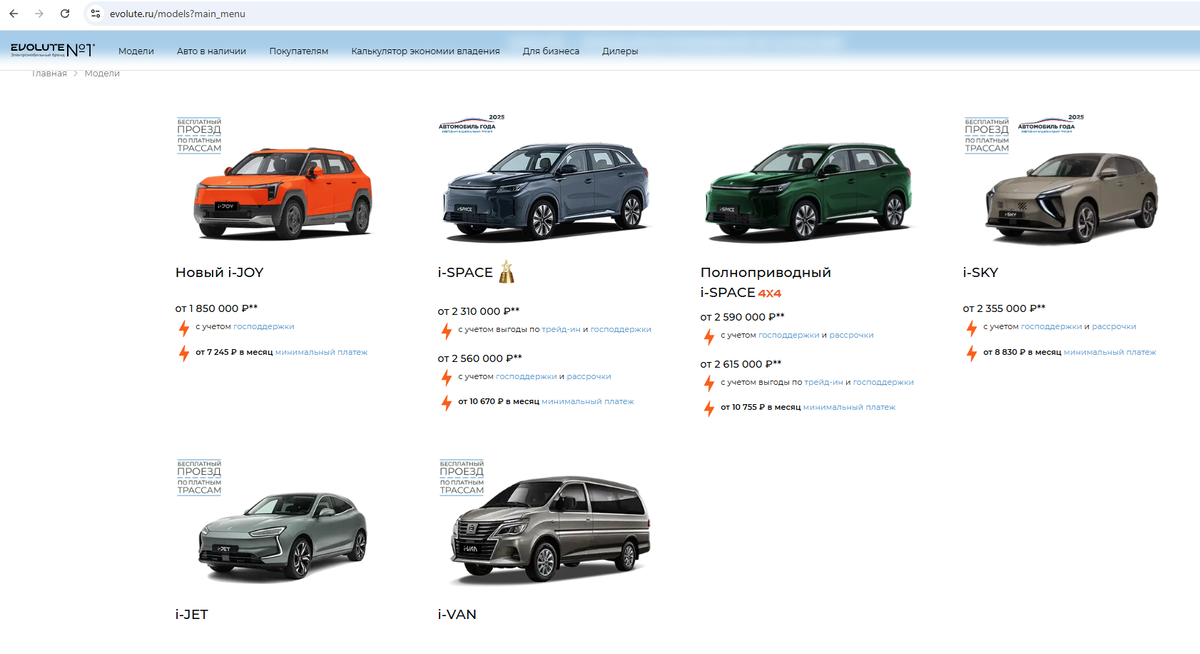Click the Модели breadcrumb text
Screen dimensions: 1200x654
102,73
